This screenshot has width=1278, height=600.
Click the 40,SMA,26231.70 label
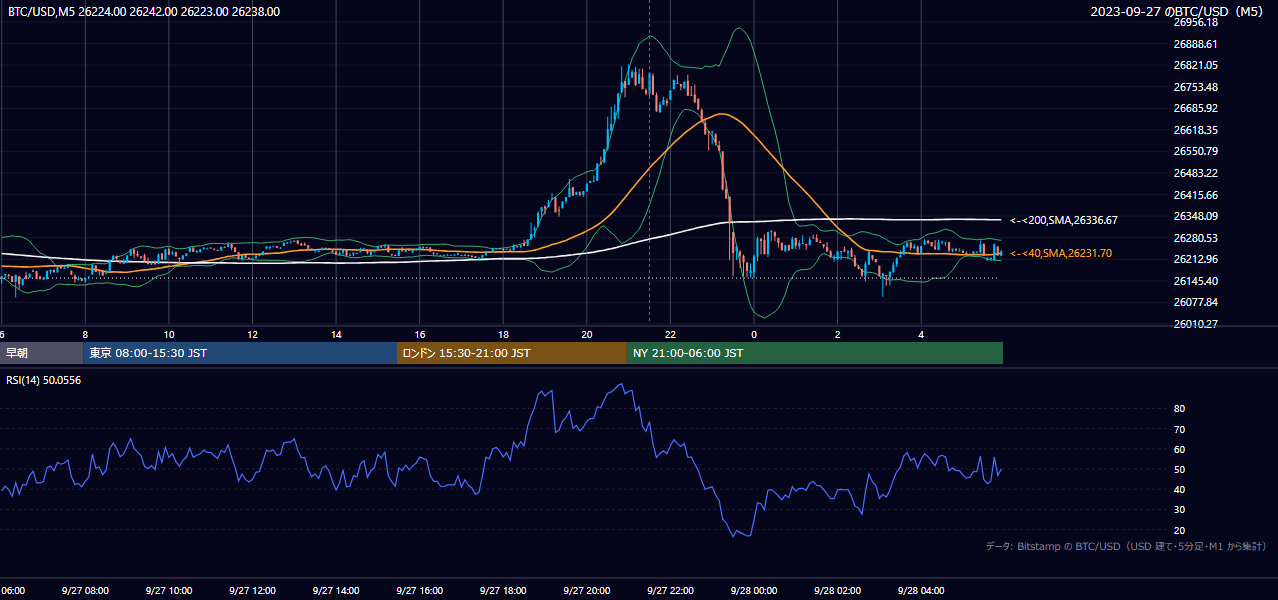(1060, 254)
